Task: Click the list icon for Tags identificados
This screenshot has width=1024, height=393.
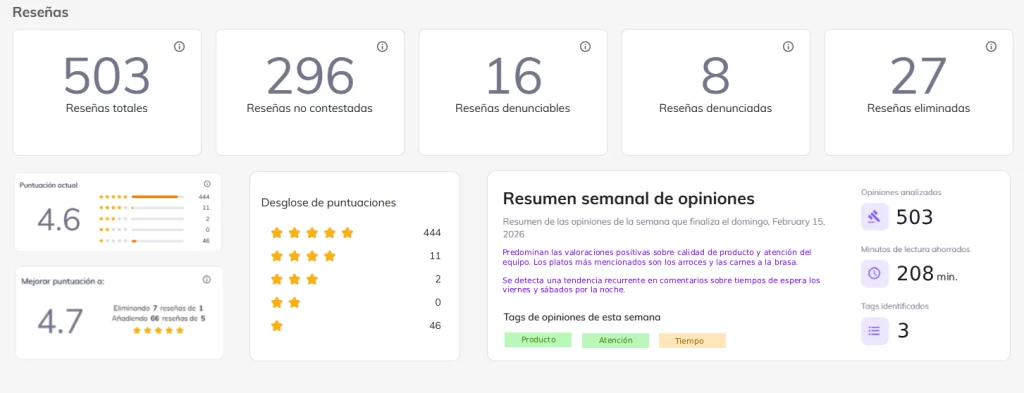Action: coord(874,330)
